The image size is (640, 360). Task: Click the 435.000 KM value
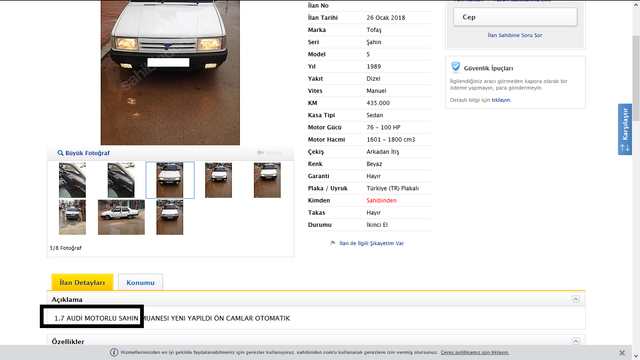click(x=378, y=103)
